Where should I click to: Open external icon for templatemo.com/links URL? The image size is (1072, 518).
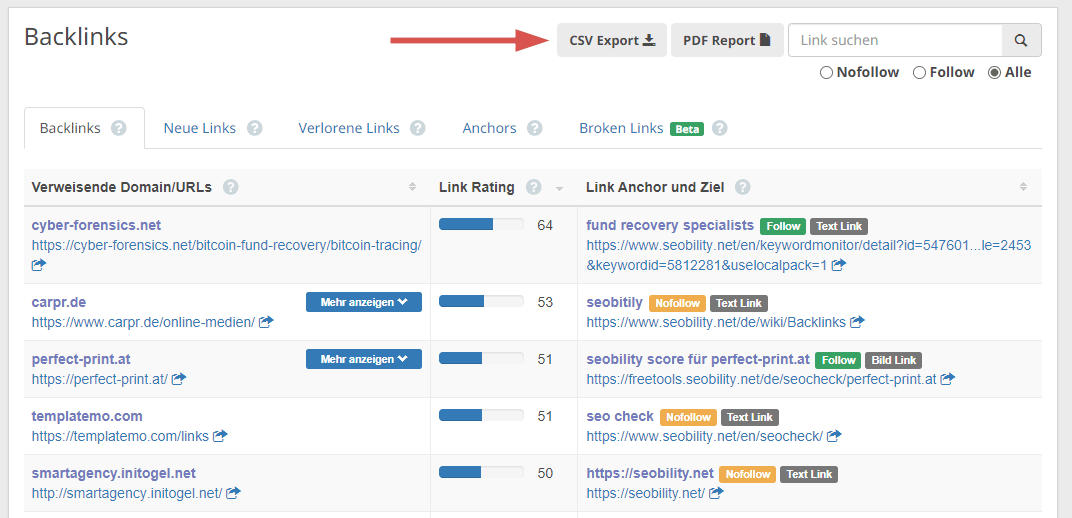[220, 435]
